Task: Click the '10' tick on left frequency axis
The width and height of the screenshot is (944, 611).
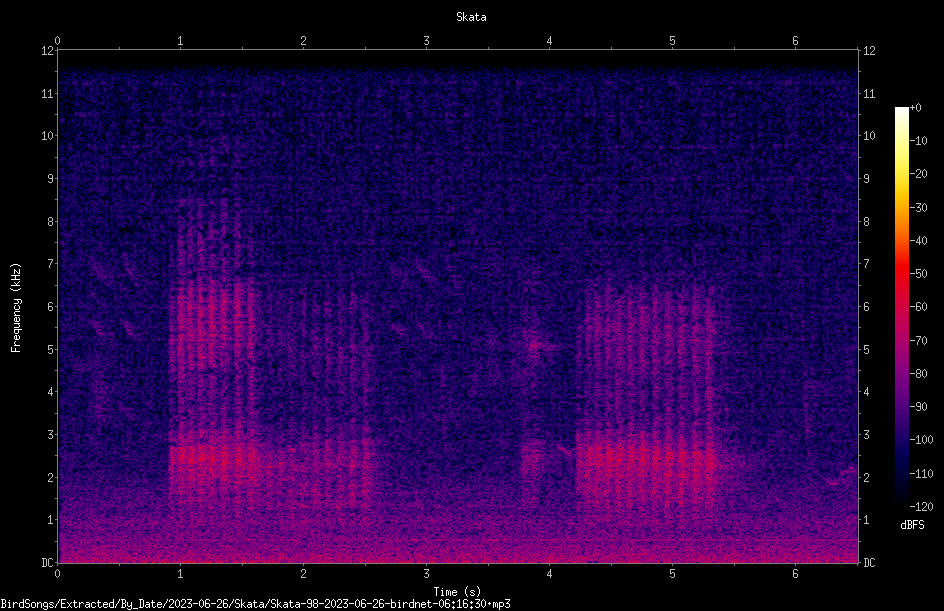Action: click(x=48, y=136)
